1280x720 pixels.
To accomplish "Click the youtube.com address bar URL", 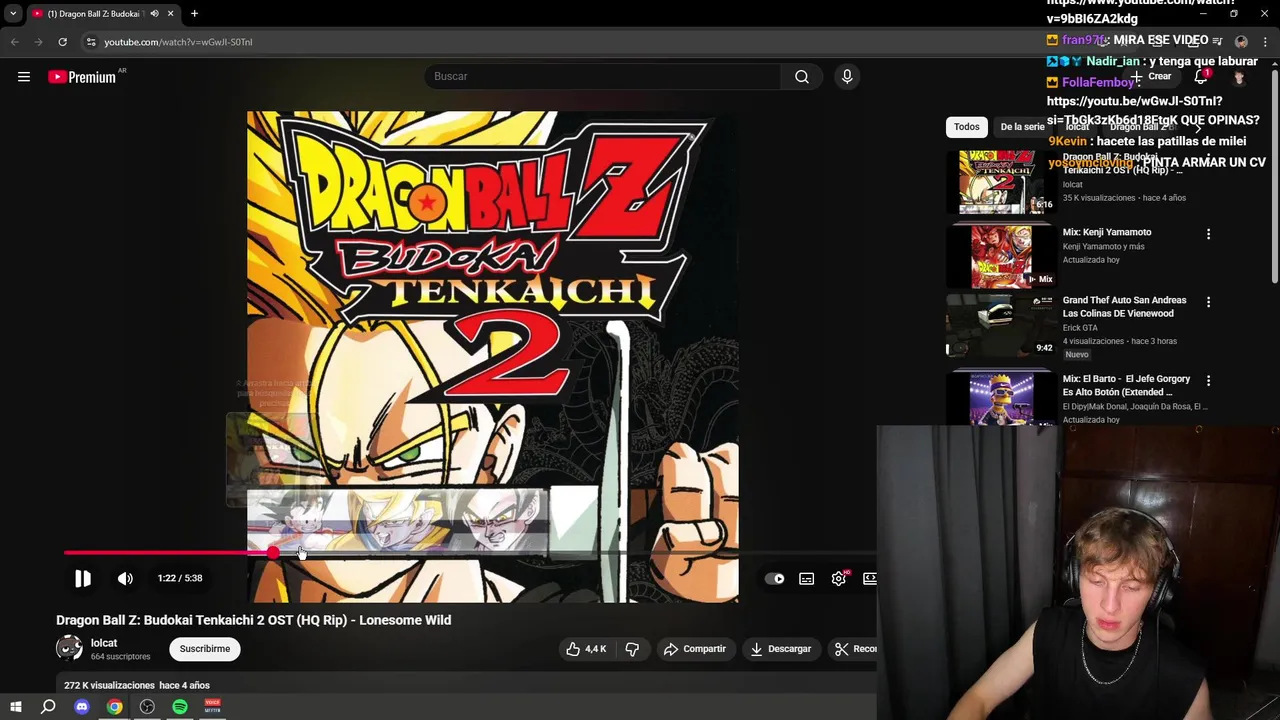I will click(178, 42).
